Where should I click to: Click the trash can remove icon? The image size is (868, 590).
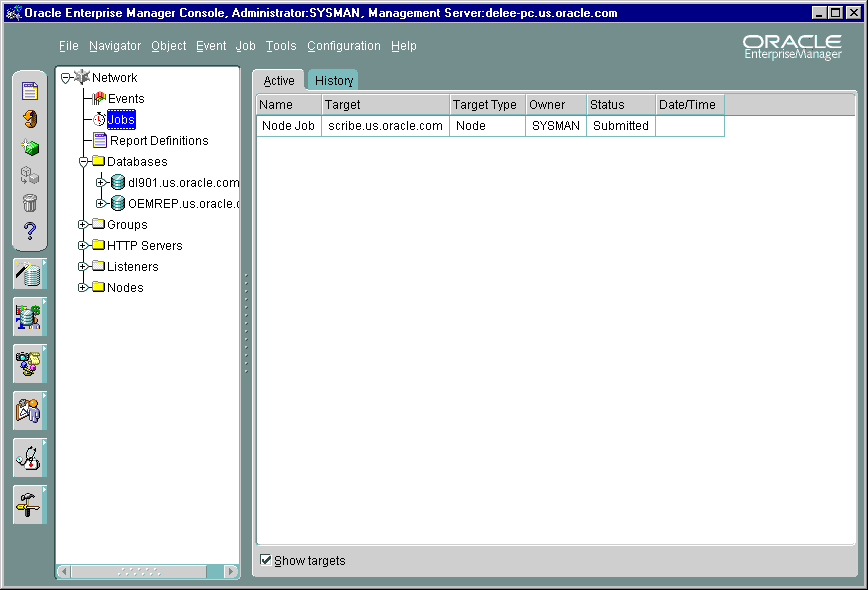click(x=30, y=203)
